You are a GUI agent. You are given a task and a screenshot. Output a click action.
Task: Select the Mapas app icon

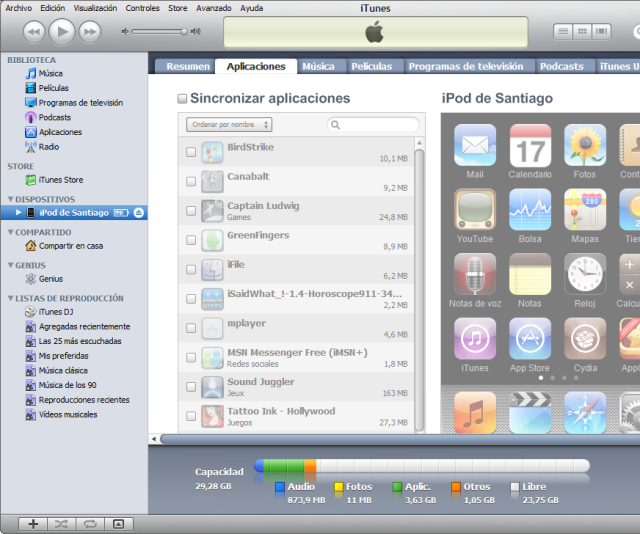584,209
